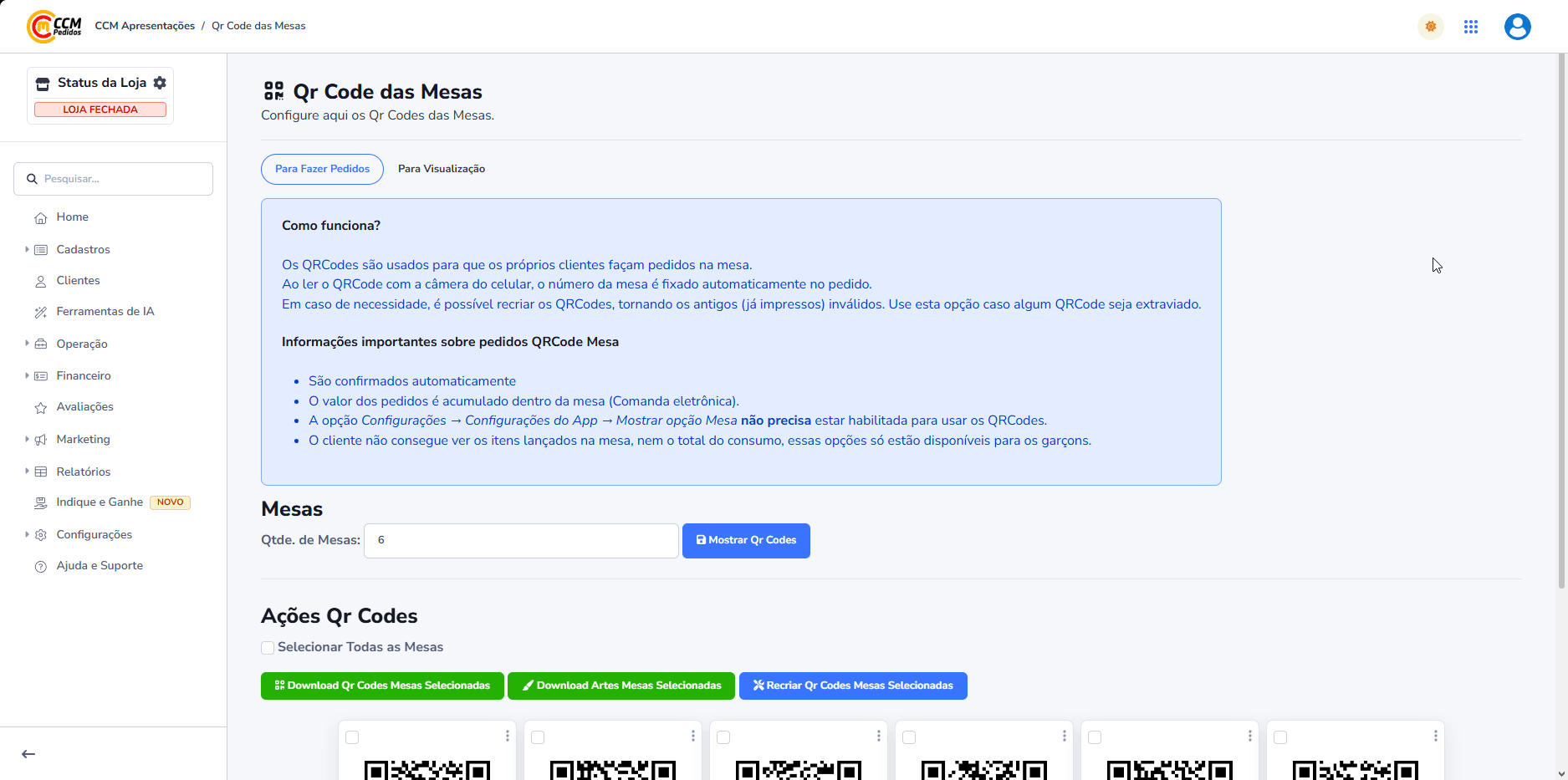
Task: Click the Qtde. de Mesas input field
Action: [x=521, y=540]
